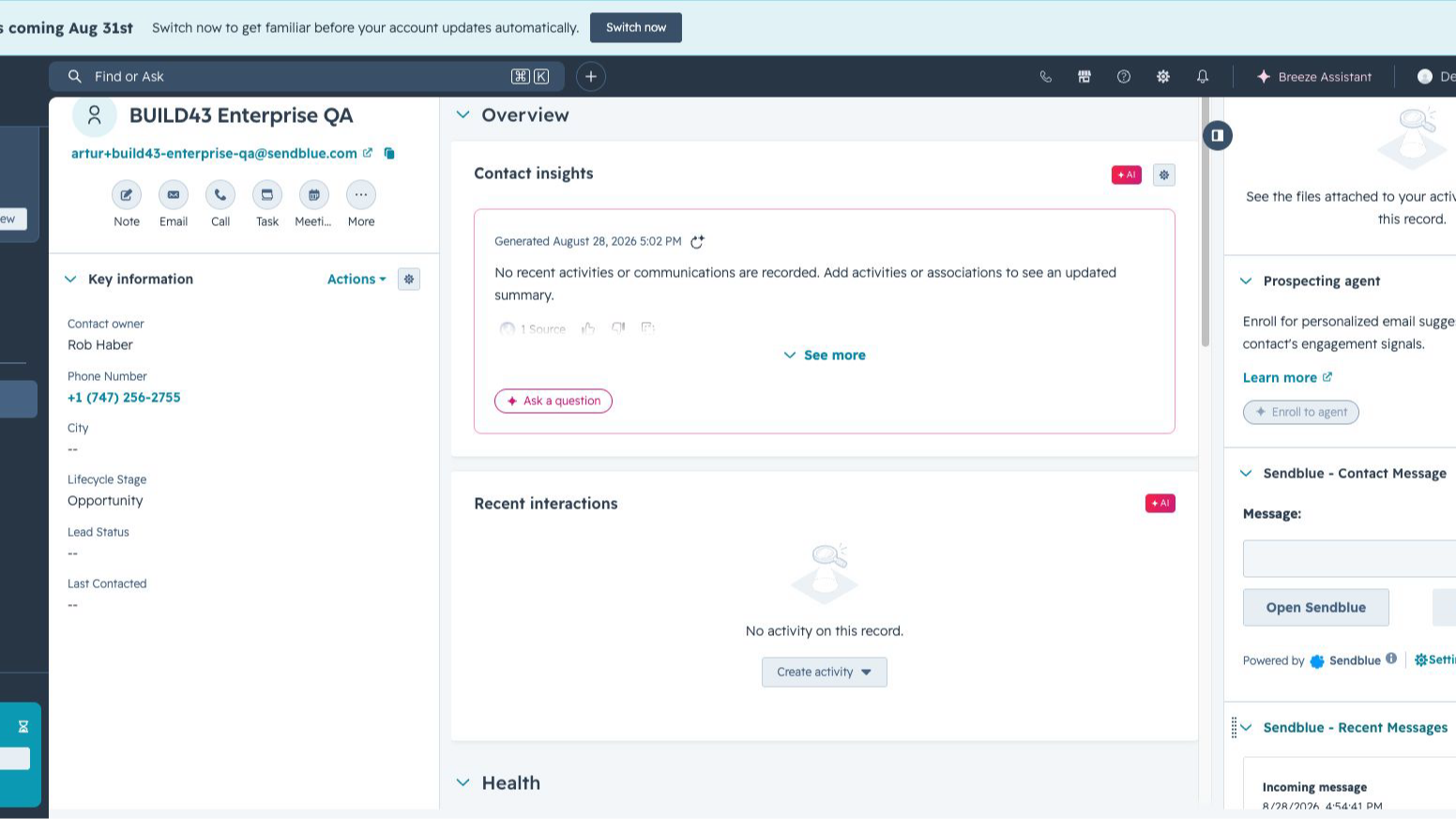Click the thumbs up feedback icon
1456x819 pixels.
click(x=588, y=328)
